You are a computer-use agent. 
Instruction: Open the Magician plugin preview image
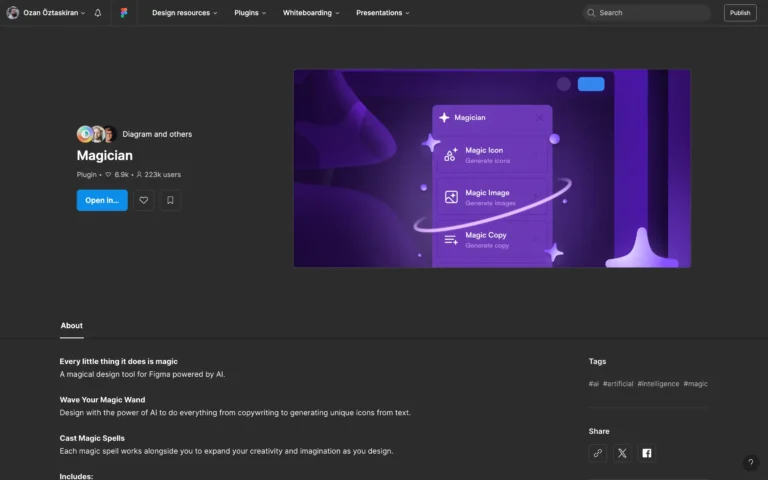492,168
